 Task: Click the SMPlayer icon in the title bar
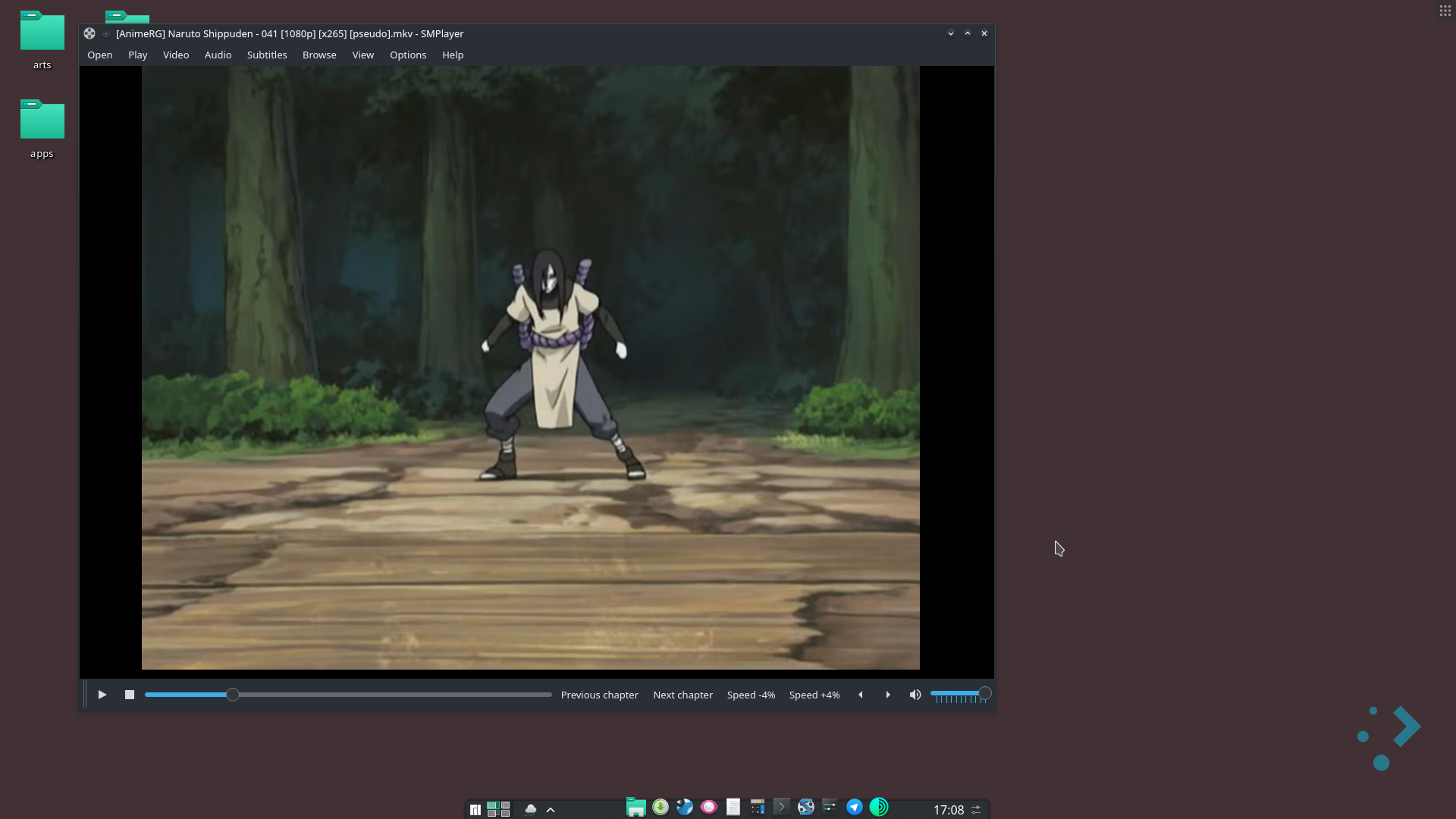click(89, 34)
